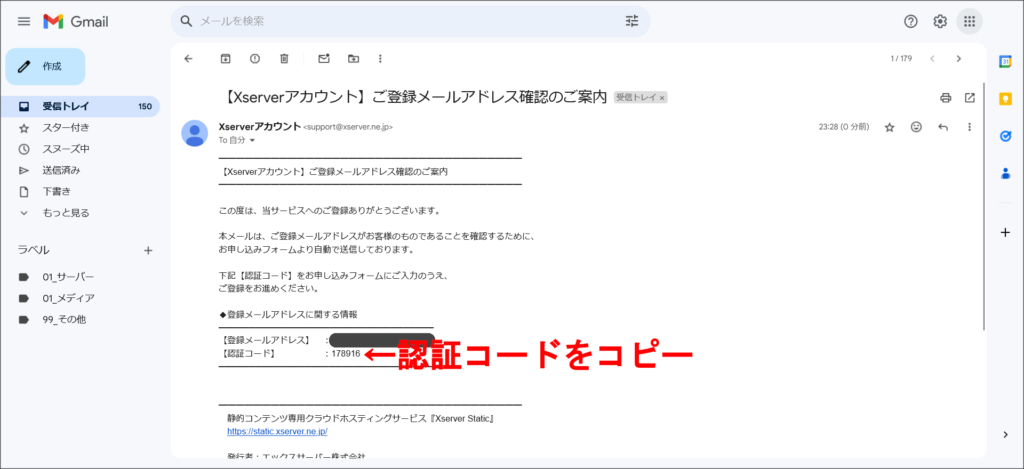This screenshot has width=1024, height=469.
Task: Open email in new window
Action: [970, 98]
